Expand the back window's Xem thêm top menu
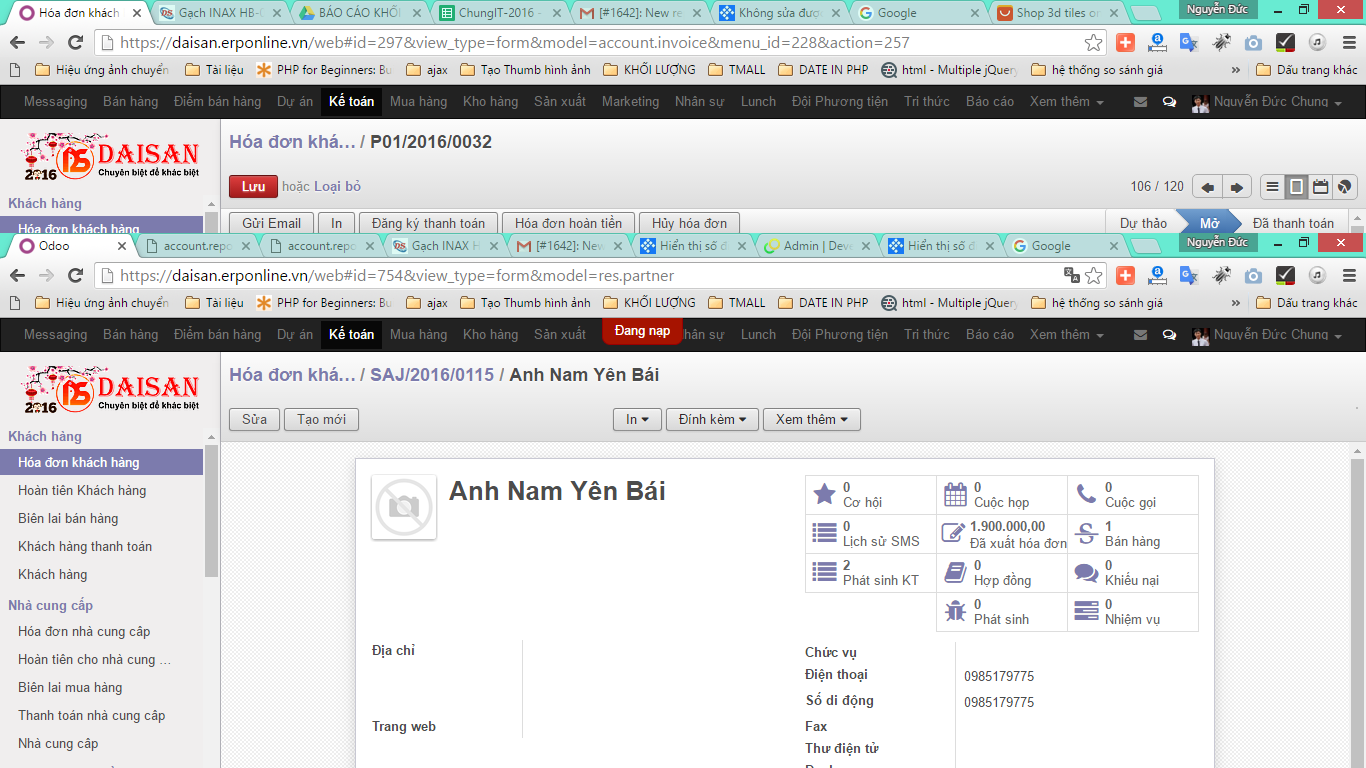The height and width of the screenshot is (768, 1366). click(x=1066, y=102)
